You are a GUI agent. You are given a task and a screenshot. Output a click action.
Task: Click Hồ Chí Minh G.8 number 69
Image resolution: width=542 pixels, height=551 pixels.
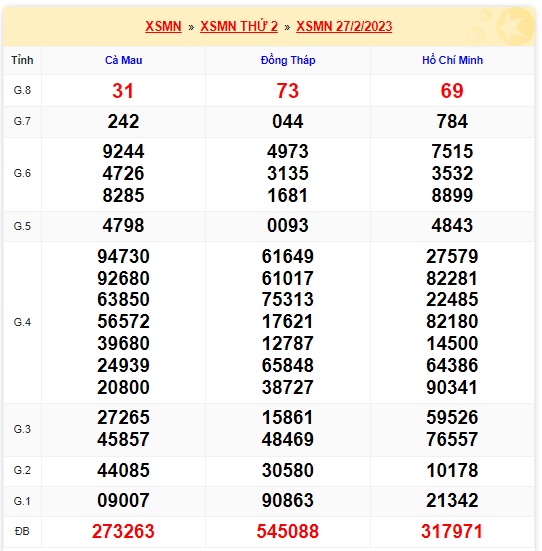click(x=452, y=91)
